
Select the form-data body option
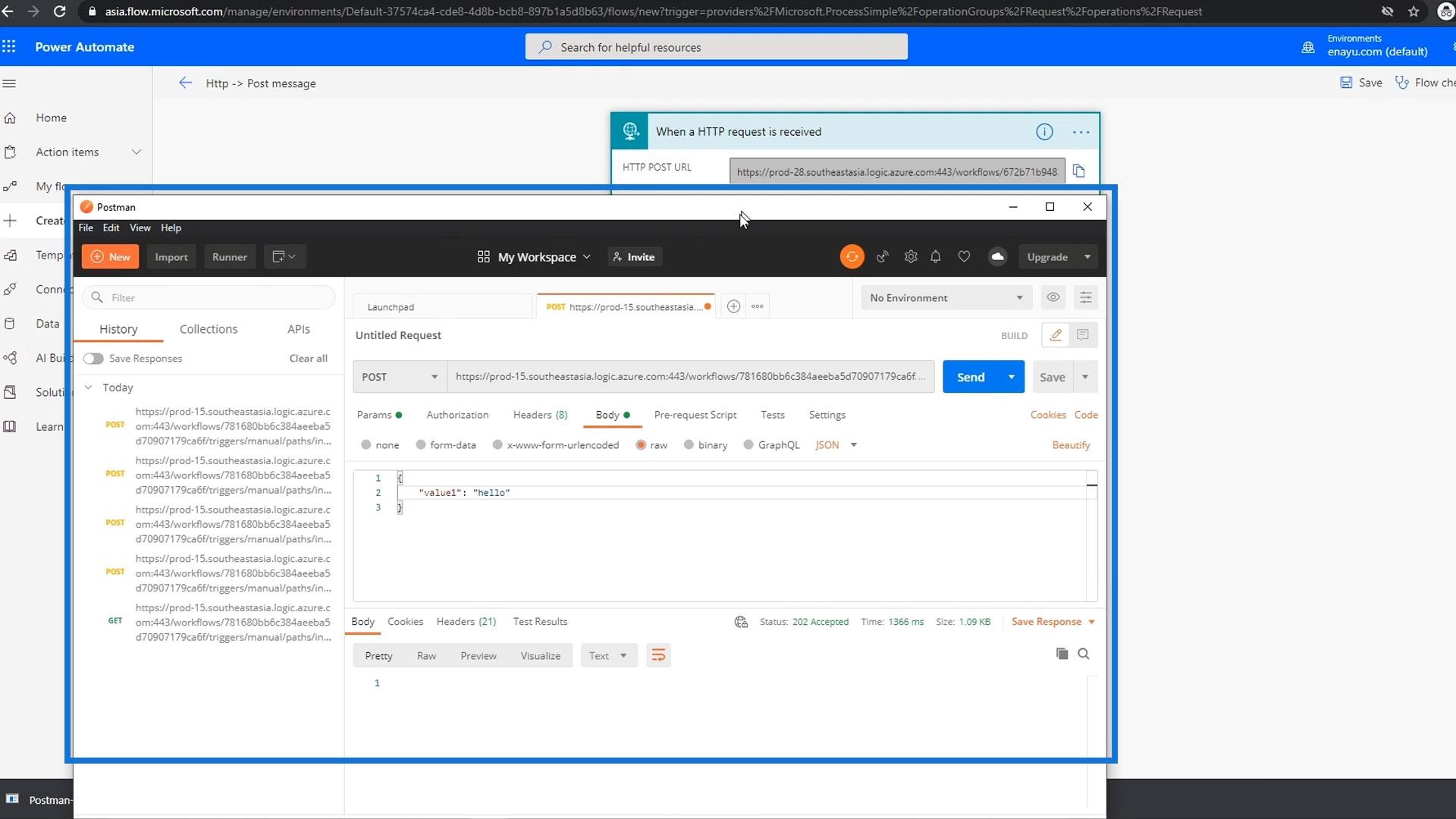421,445
